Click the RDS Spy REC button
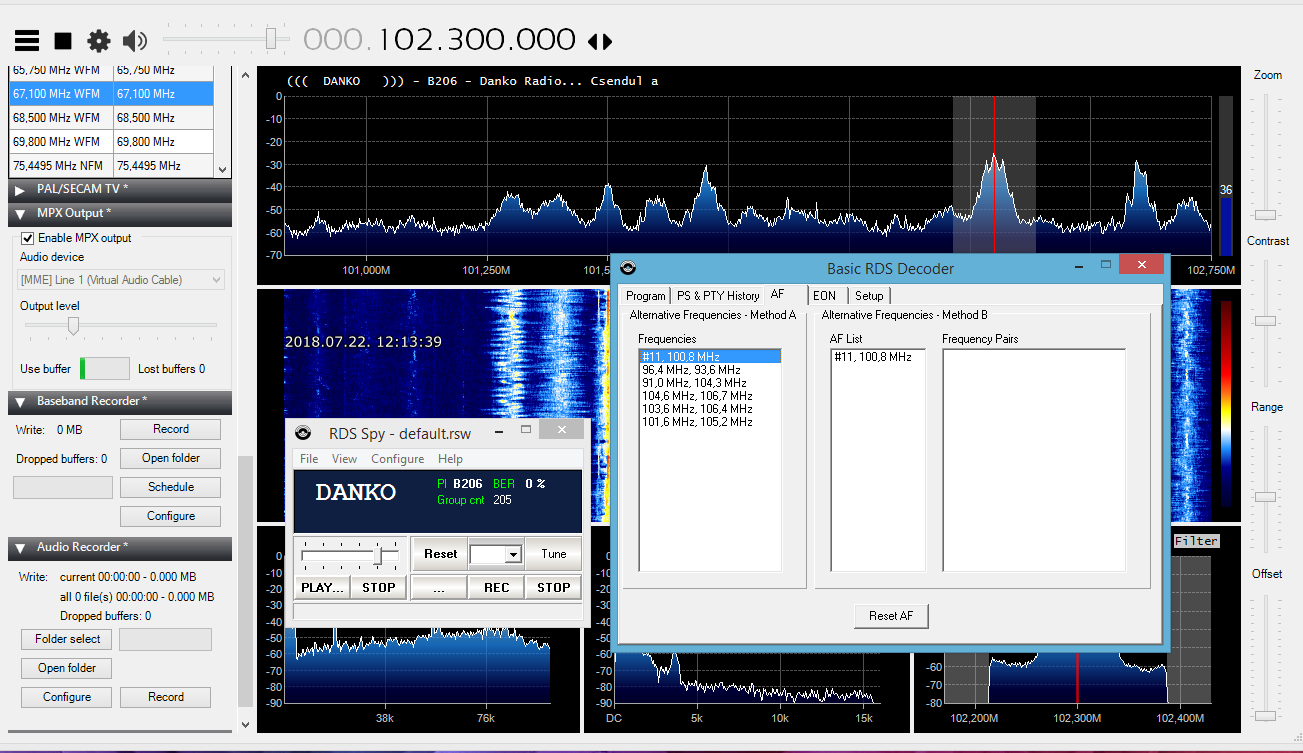The image size is (1303, 753). [x=497, y=587]
